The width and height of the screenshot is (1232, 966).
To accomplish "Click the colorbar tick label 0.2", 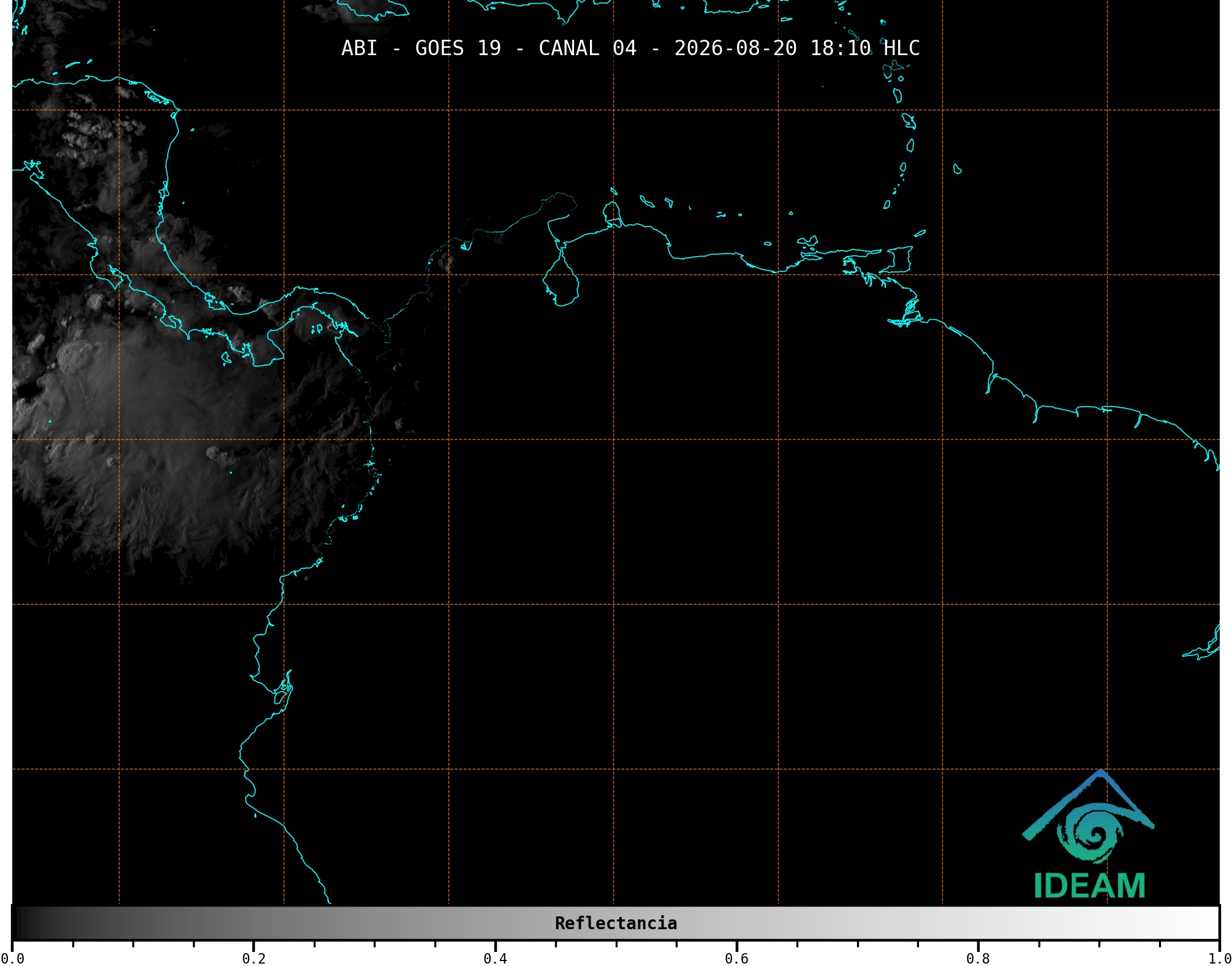I will 254,958.
